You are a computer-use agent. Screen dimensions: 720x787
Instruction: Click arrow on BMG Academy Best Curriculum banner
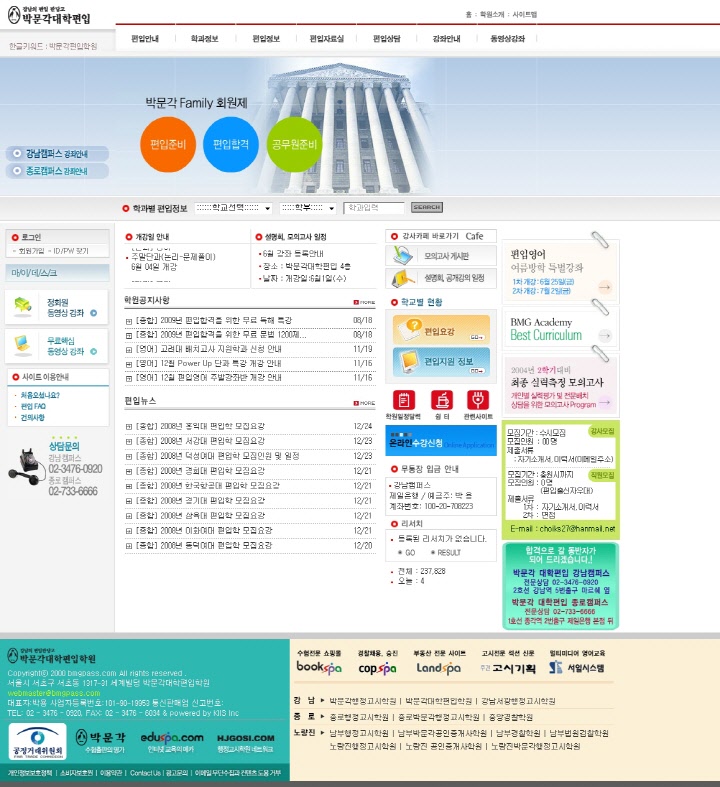pyautogui.click(x=605, y=335)
